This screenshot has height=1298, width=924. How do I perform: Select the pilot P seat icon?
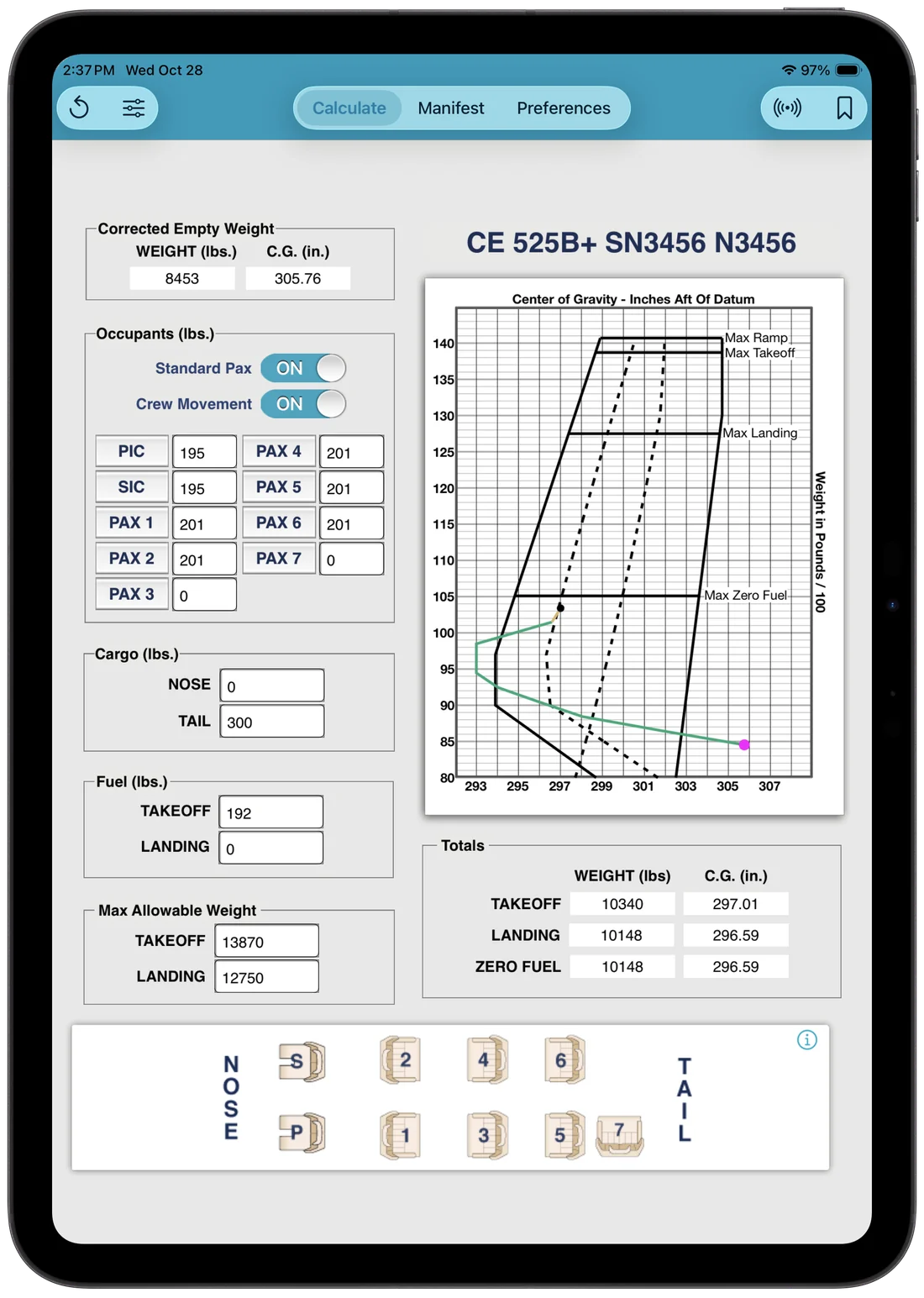302,1132
